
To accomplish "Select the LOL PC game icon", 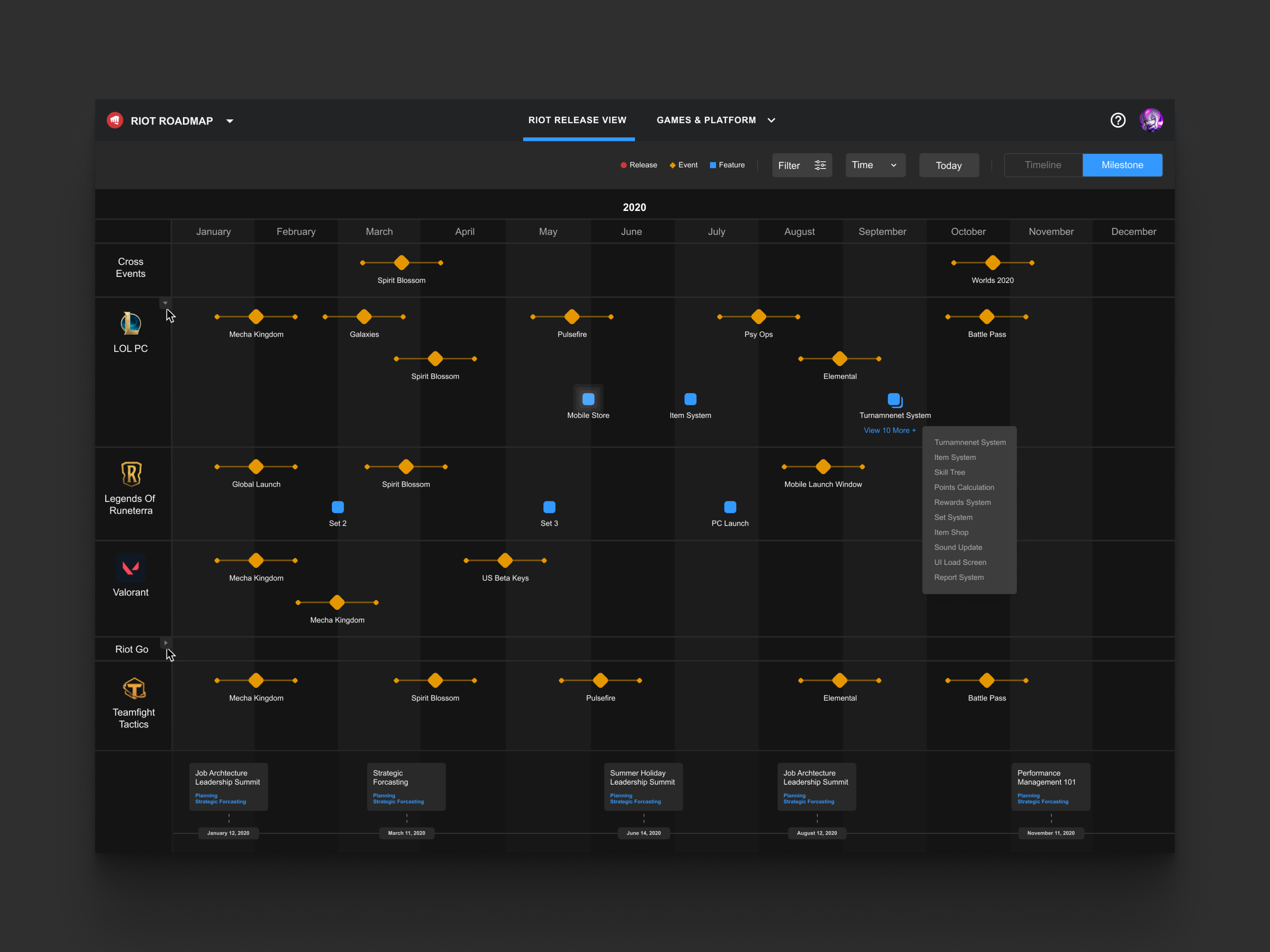I will (x=130, y=323).
